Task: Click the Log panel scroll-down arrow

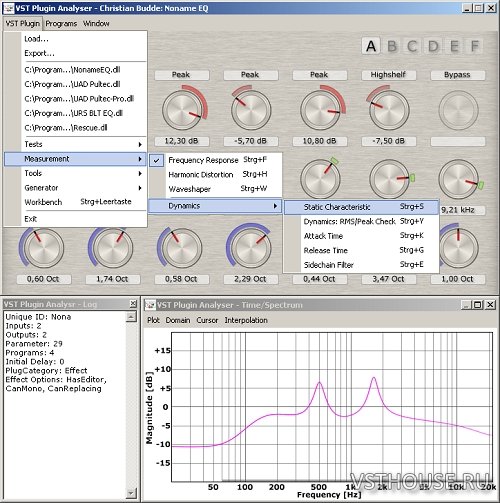Action: [131, 493]
